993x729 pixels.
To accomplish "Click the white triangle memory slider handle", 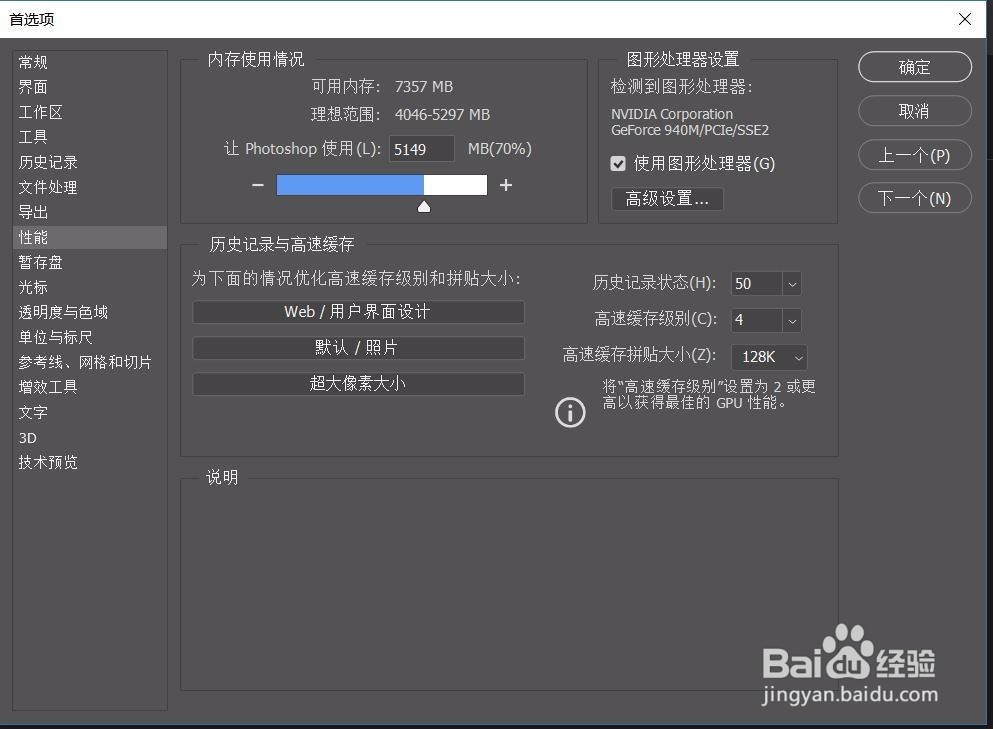I will (x=424, y=206).
